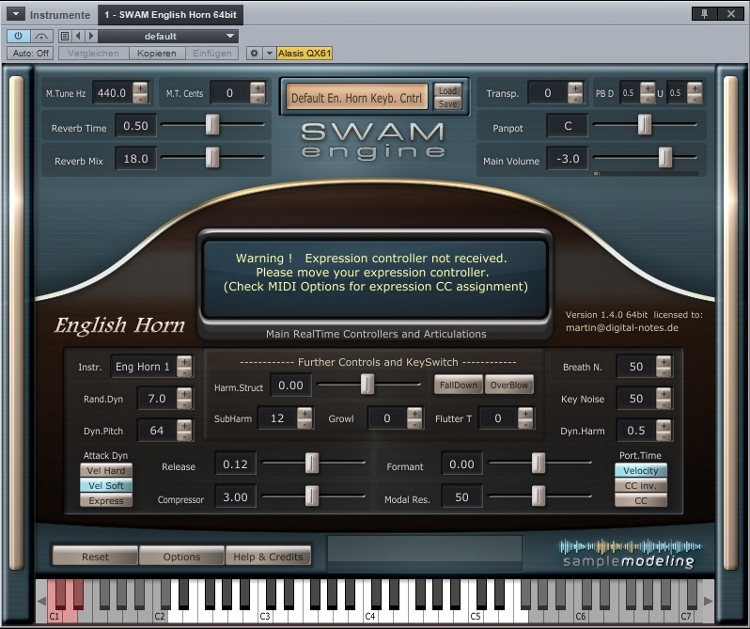The height and width of the screenshot is (629, 750).
Task: Click the automation curve icon
Action: [42, 36]
